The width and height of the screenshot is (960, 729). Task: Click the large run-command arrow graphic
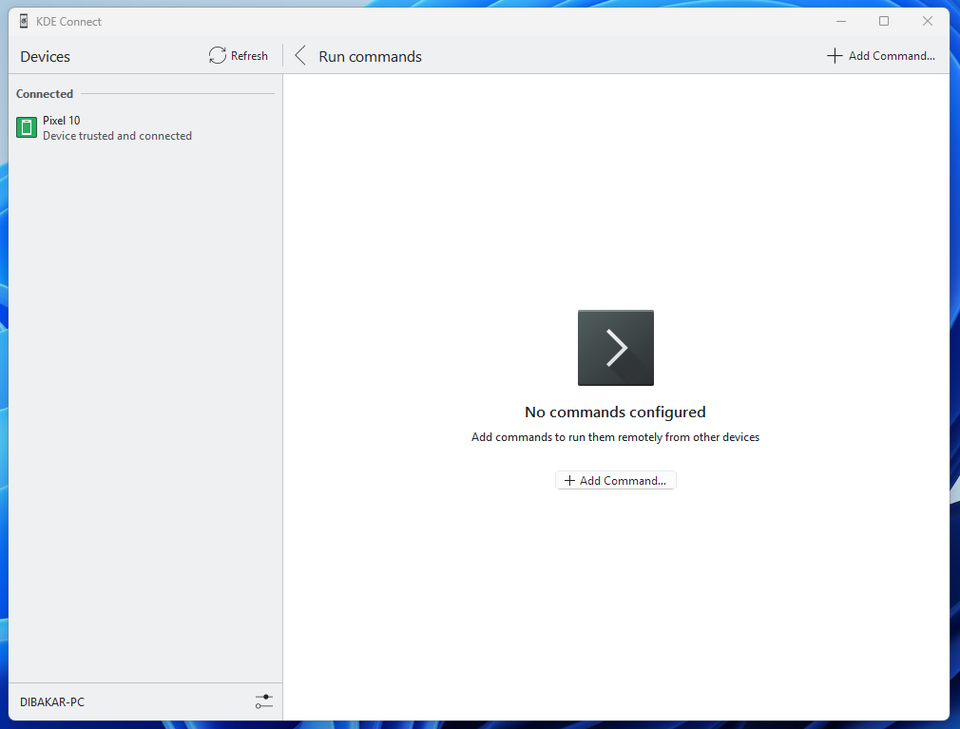(615, 347)
